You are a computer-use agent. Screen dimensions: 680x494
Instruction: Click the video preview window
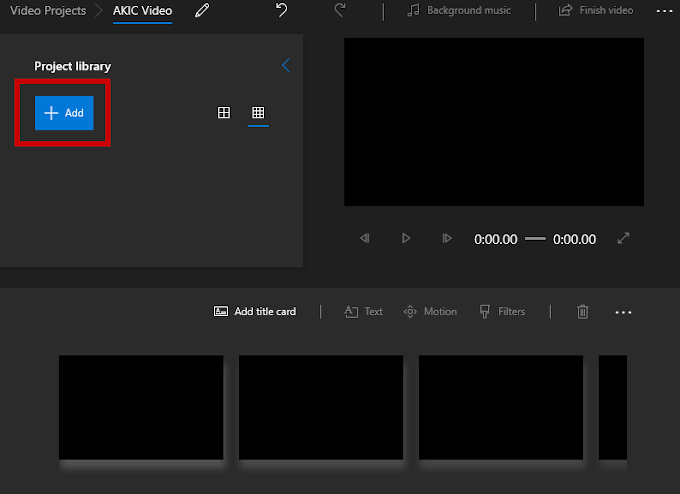pos(494,122)
